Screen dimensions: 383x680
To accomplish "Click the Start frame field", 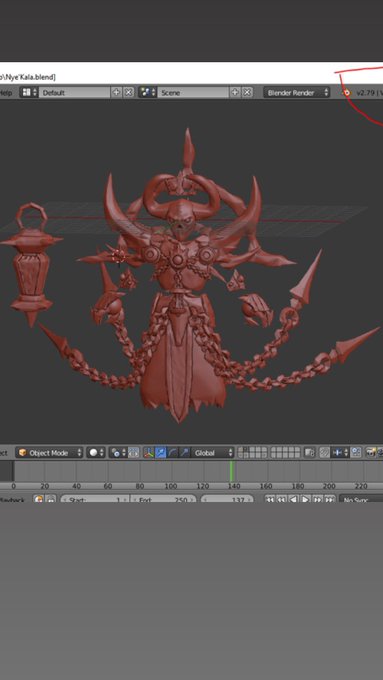I will click(95, 500).
